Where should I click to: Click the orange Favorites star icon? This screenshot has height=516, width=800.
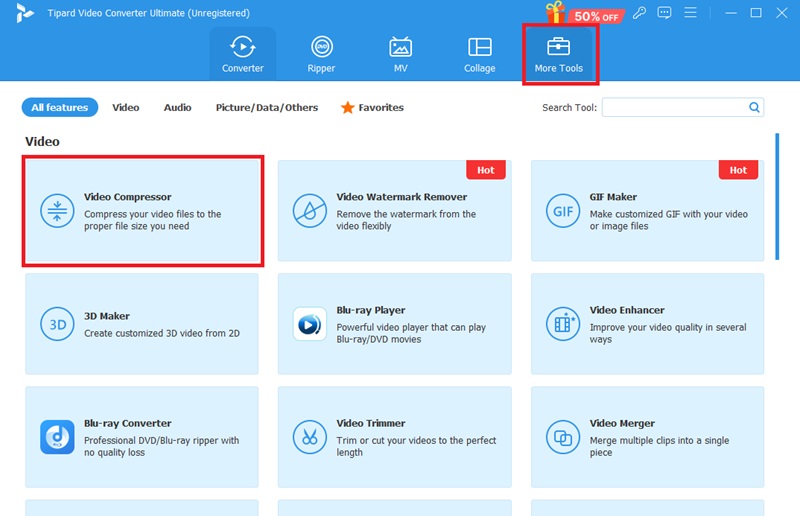(347, 107)
